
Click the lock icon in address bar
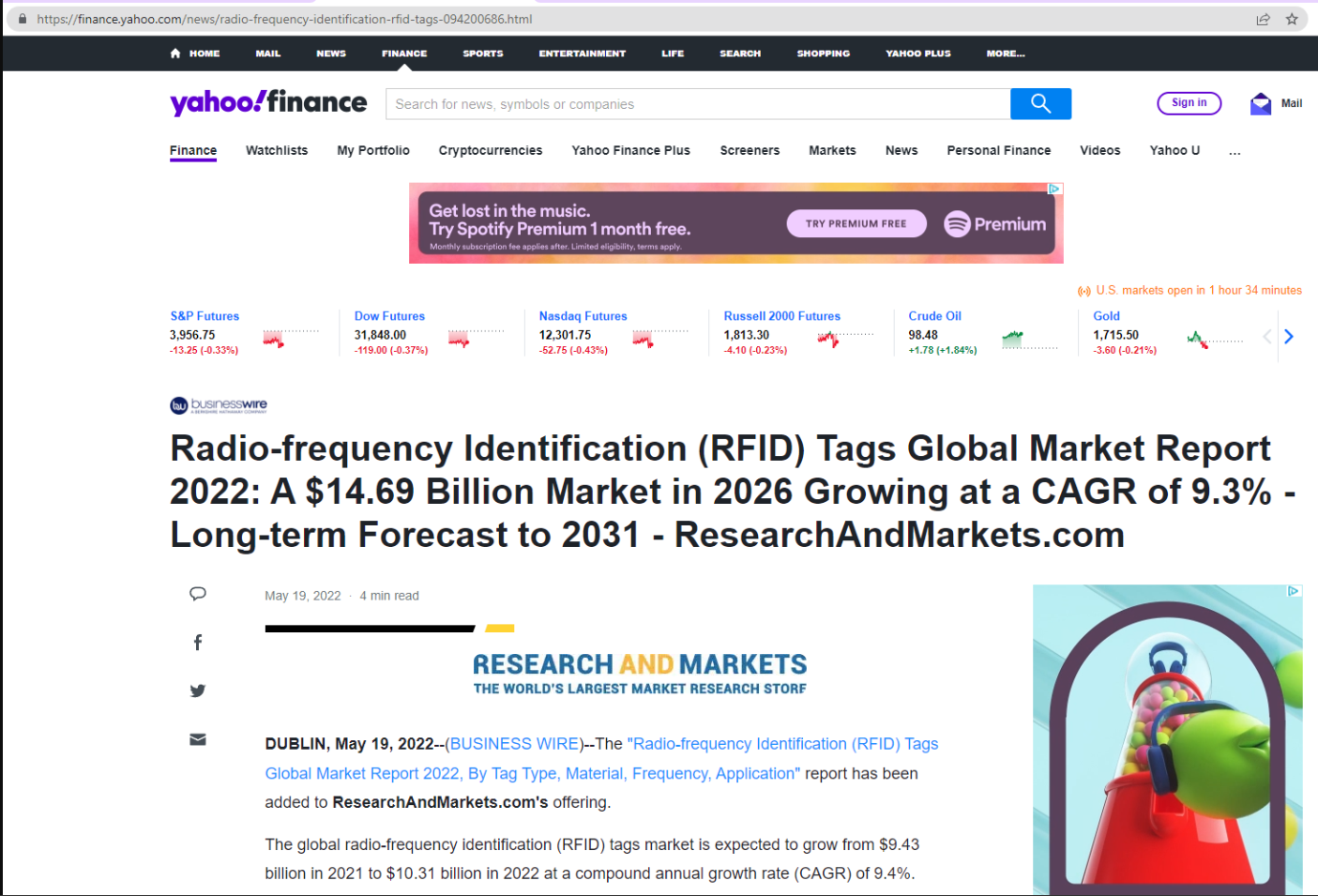[22, 19]
